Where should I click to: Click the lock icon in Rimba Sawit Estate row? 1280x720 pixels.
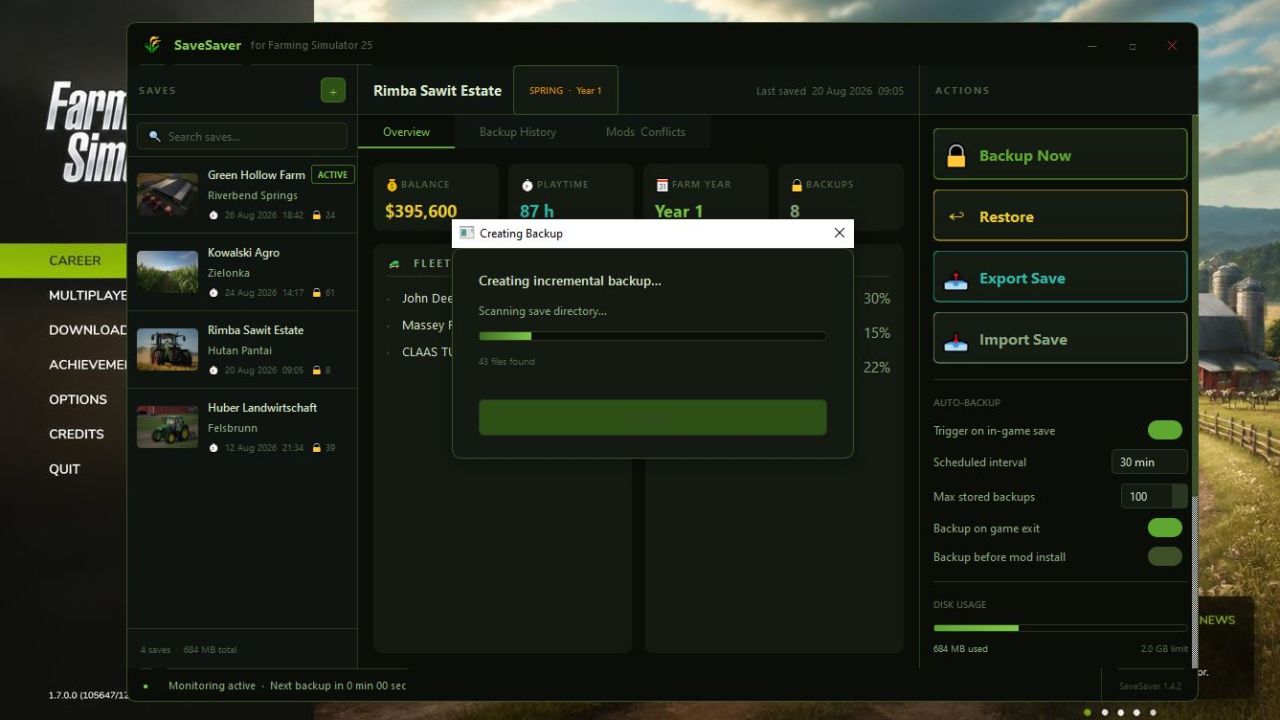click(316, 370)
